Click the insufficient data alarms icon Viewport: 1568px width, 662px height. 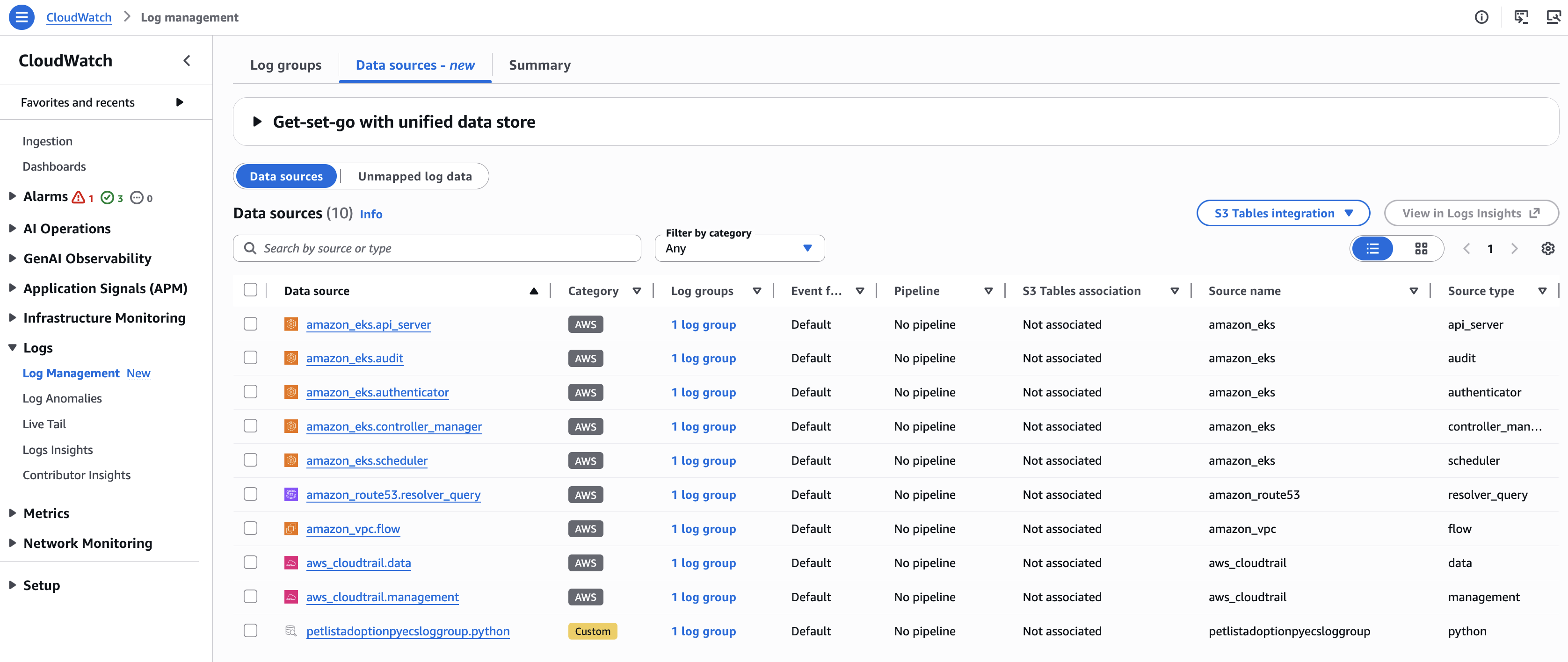(137, 197)
